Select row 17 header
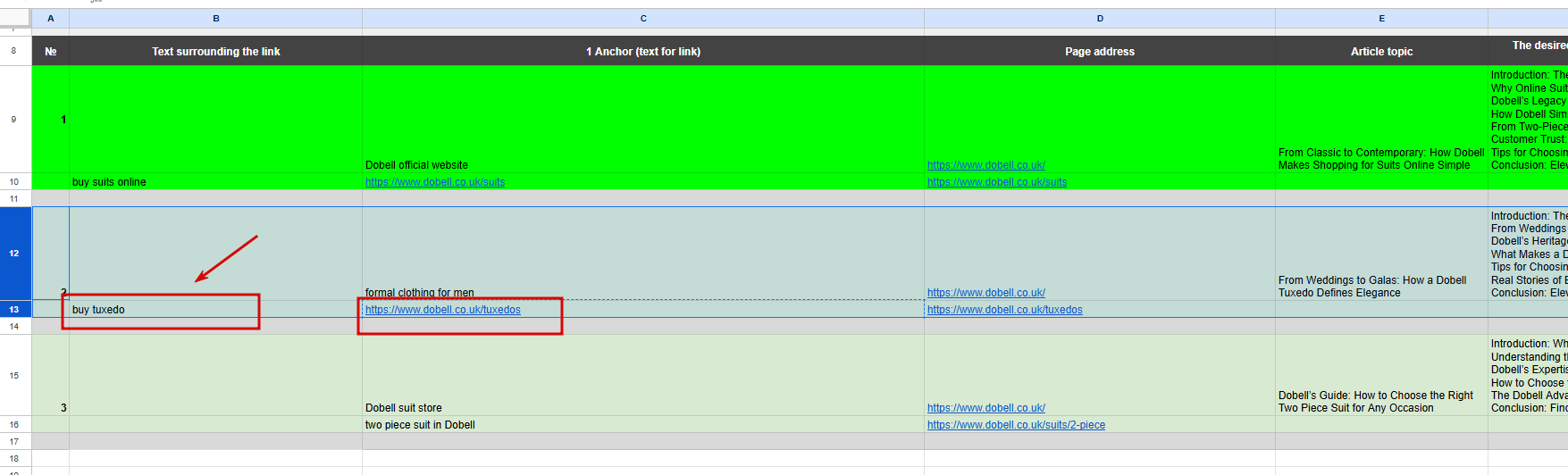The width and height of the screenshot is (1568, 475). 14,441
